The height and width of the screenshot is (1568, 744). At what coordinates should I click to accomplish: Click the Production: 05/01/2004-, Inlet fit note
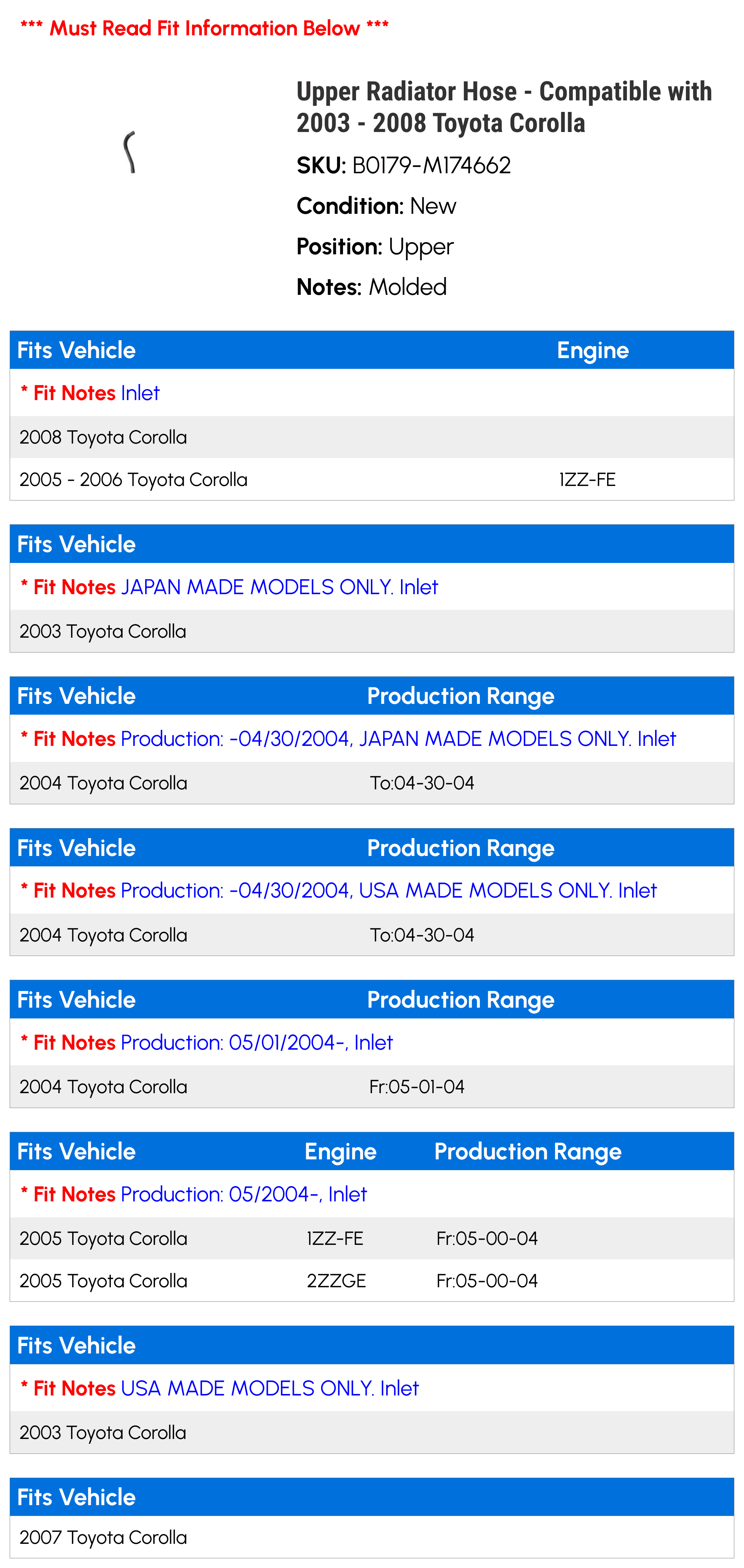point(206,1043)
